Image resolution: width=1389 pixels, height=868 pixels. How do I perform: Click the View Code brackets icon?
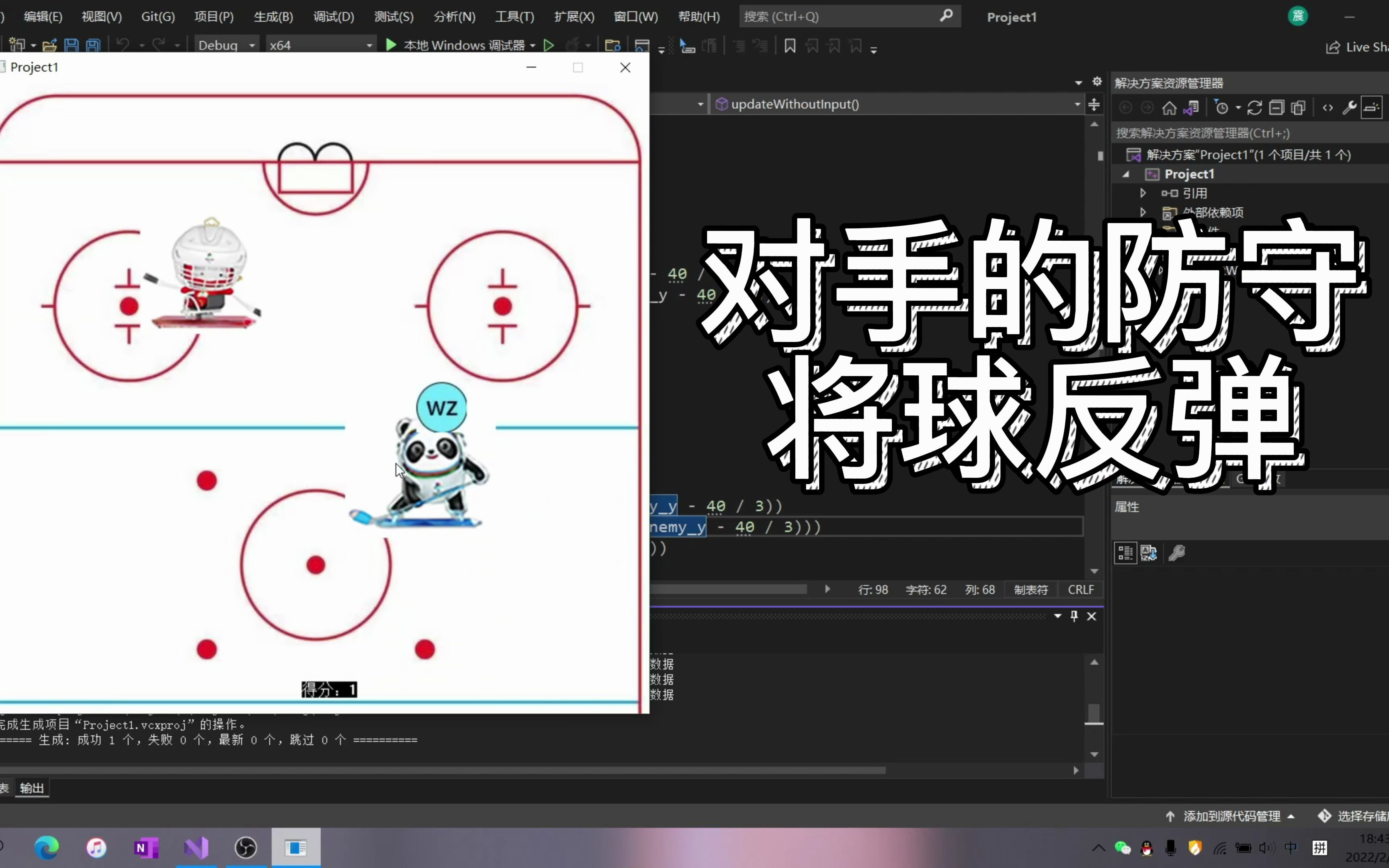[x=1328, y=108]
